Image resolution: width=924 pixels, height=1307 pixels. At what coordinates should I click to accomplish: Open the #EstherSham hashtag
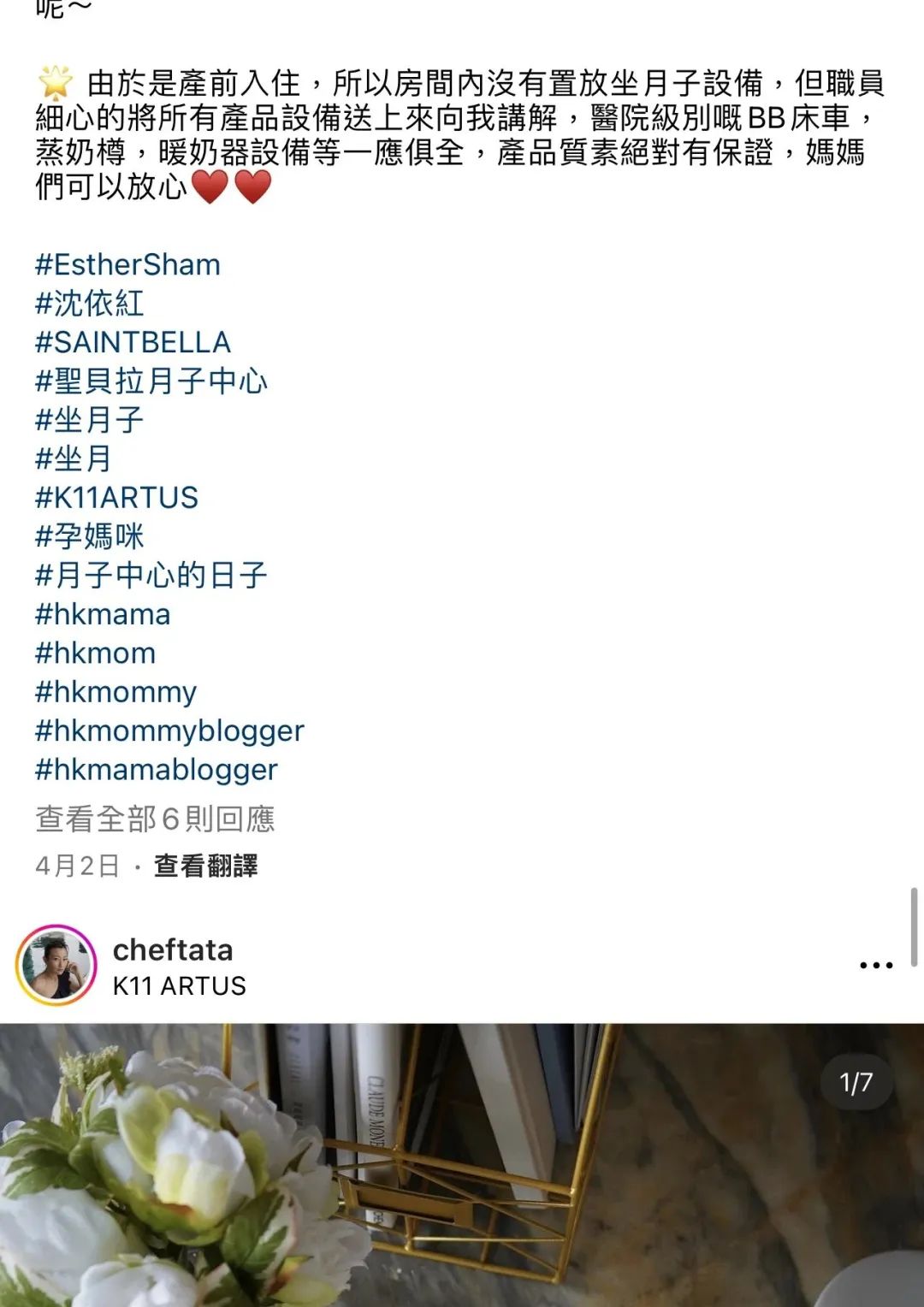(127, 264)
